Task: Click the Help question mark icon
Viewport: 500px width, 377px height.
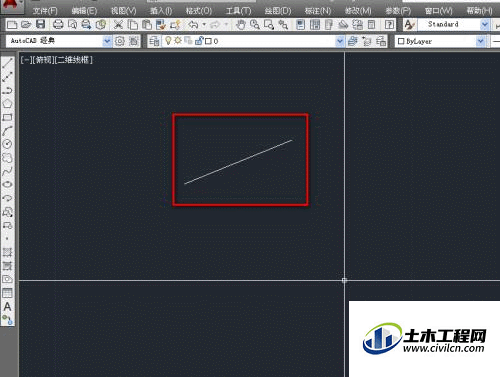Action: 389,24
